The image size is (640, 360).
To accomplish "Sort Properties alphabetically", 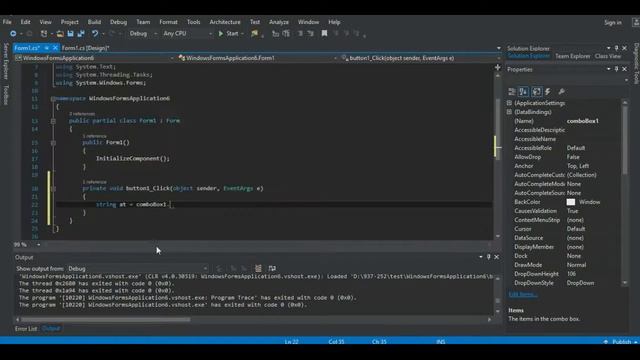I will 523,91.
